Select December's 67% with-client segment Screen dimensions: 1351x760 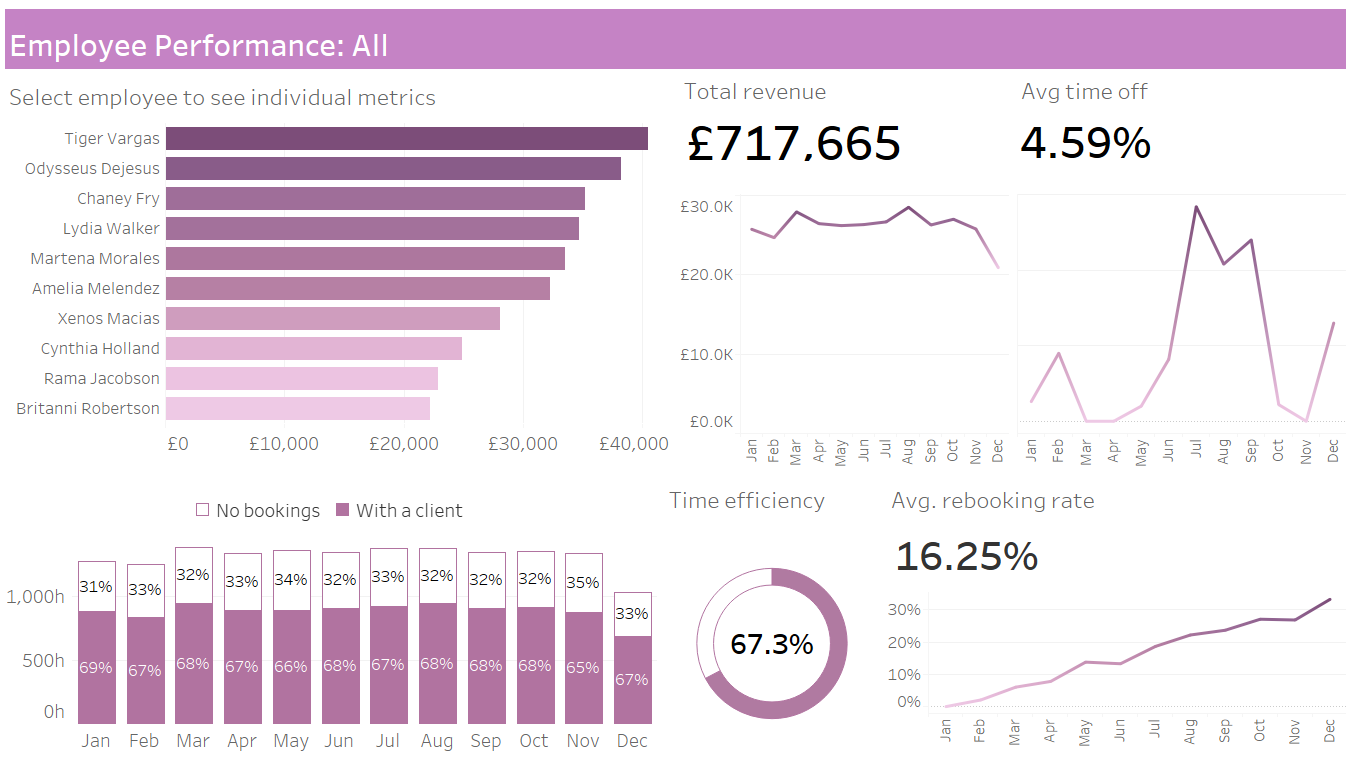coord(633,680)
